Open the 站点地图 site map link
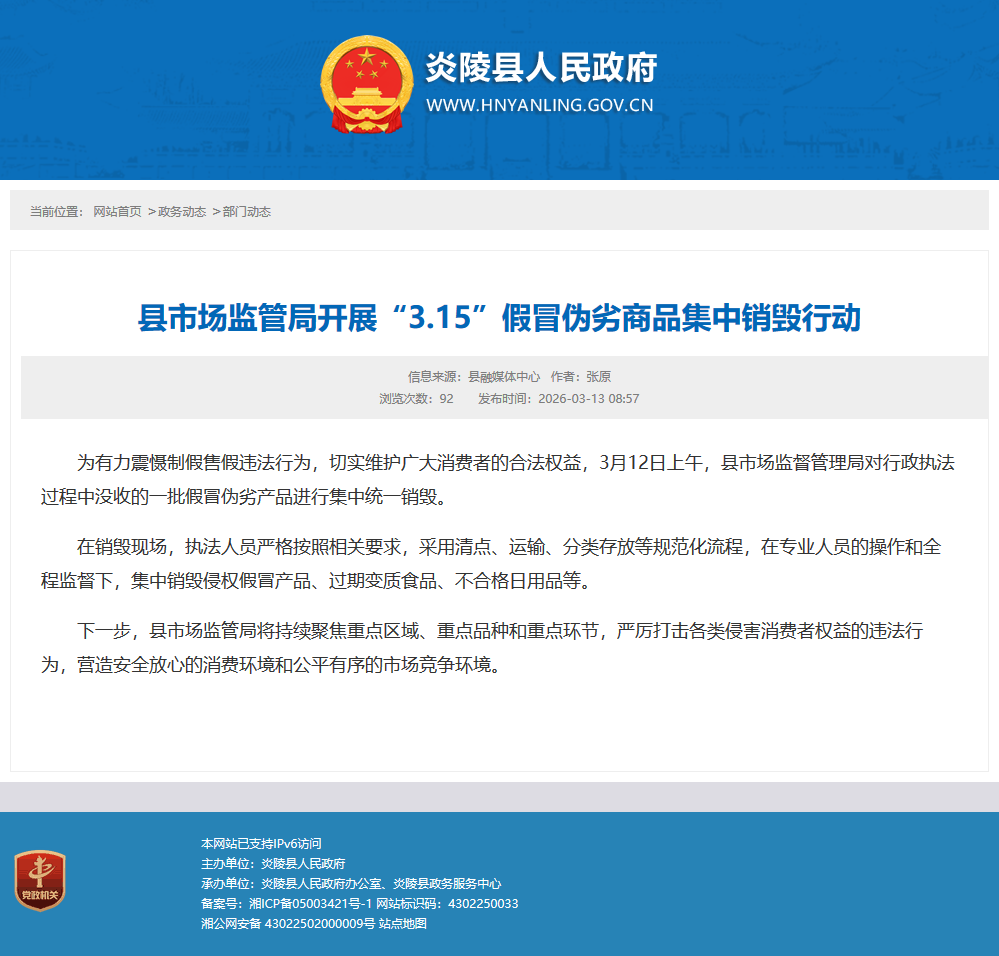Image resolution: width=999 pixels, height=956 pixels. point(403,924)
